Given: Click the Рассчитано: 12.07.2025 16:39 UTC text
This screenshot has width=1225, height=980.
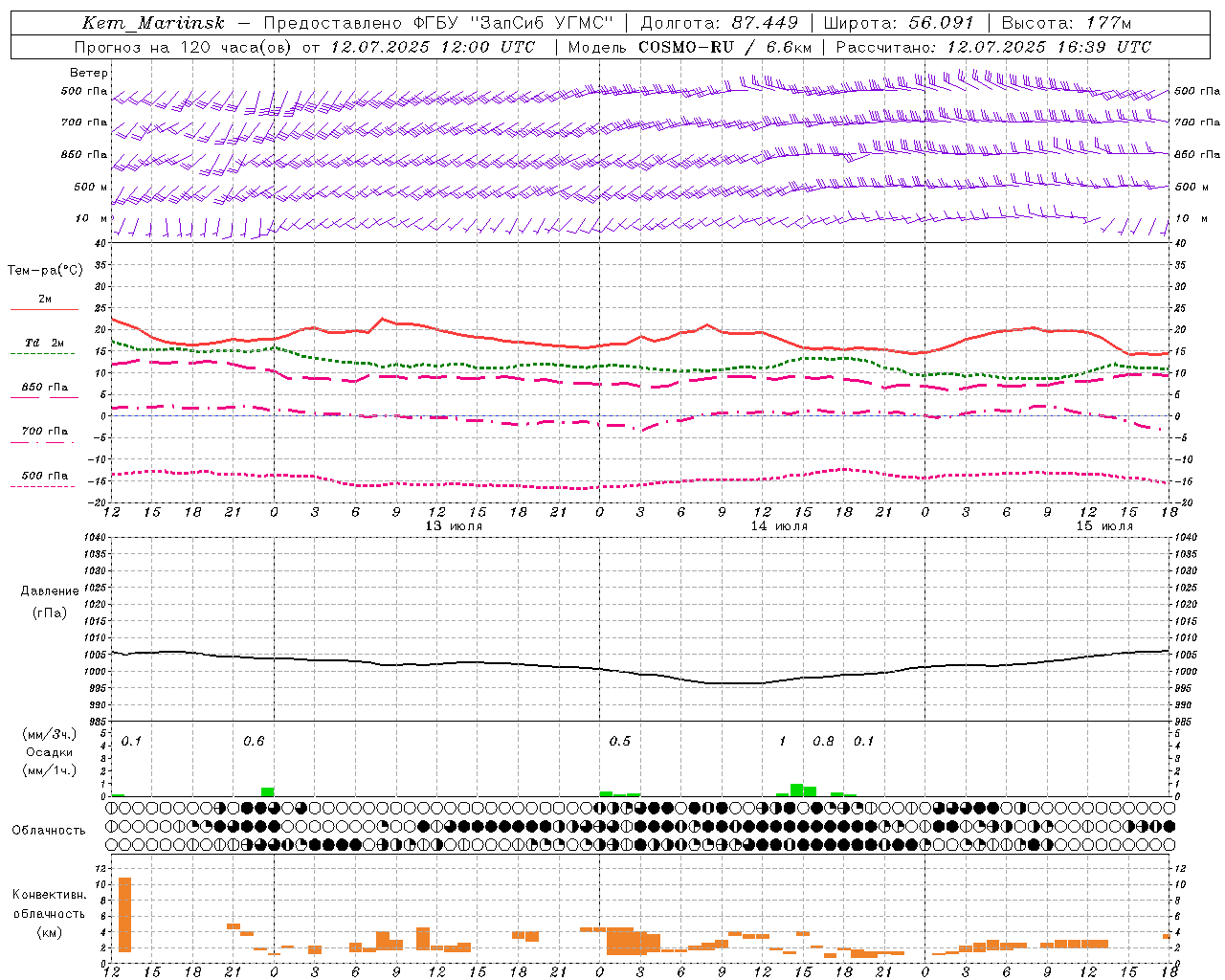Looking at the screenshot, I should (x=993, y=47).
